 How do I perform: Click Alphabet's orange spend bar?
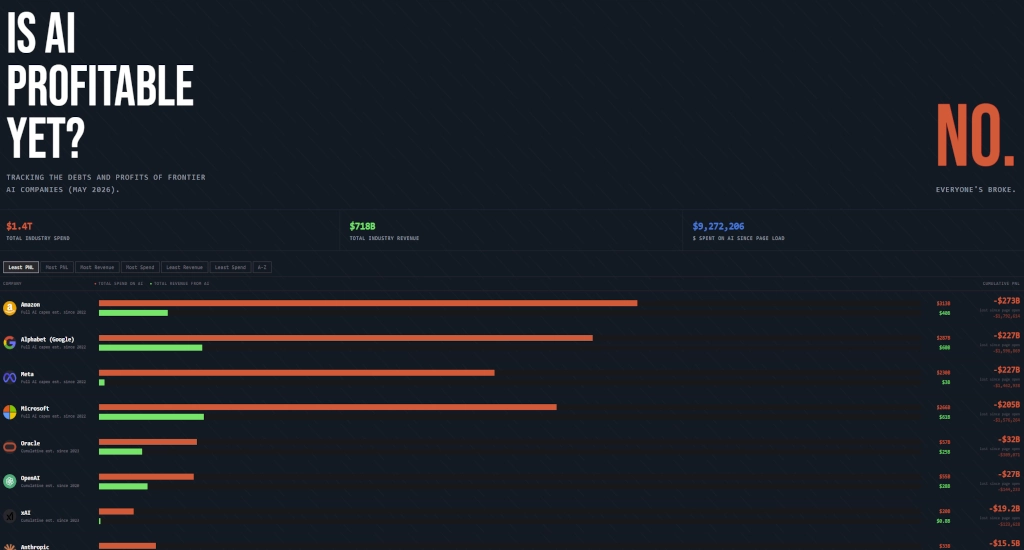(x=345, y=338)
